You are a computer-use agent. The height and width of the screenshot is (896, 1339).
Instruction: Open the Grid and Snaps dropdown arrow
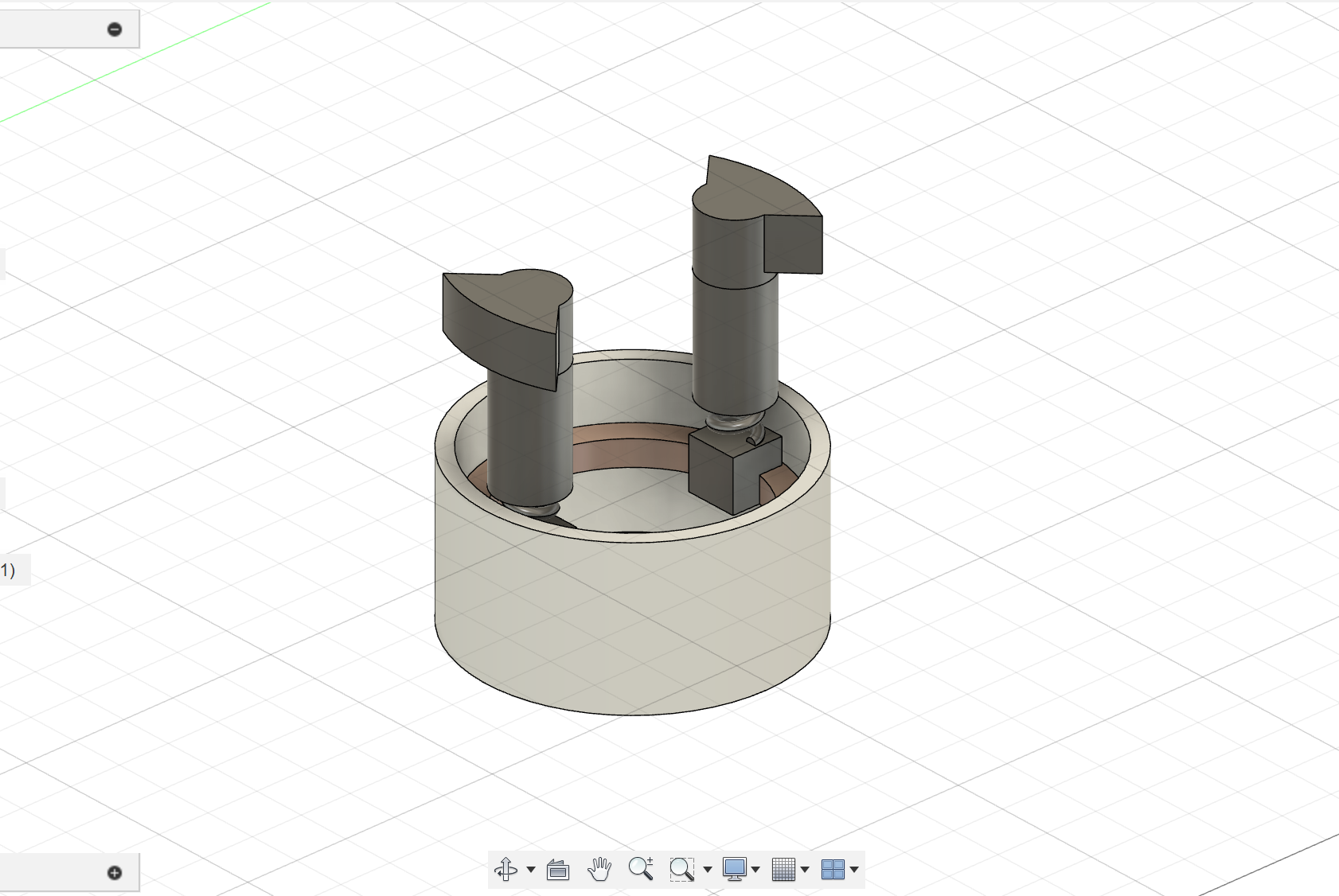[805, 870]
